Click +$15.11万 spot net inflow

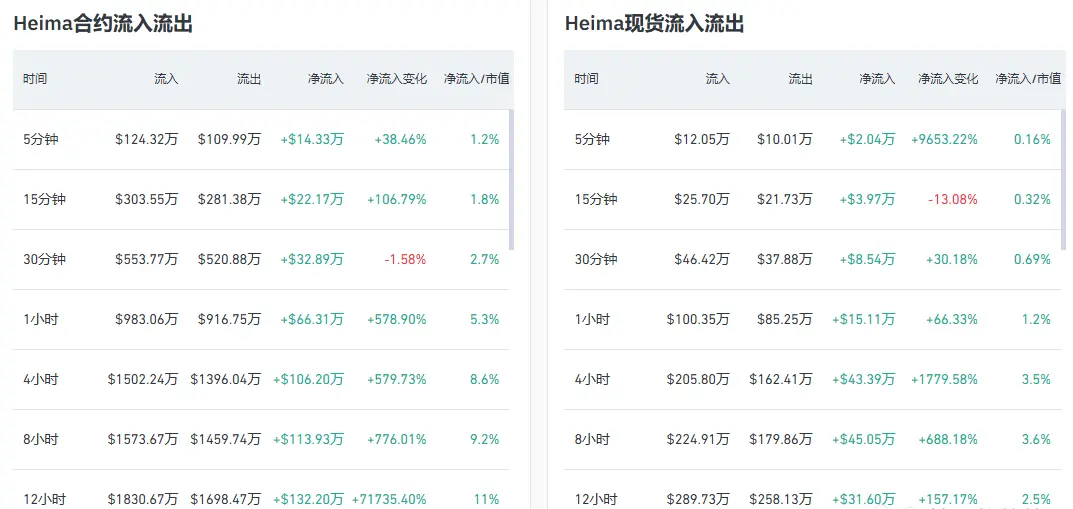click(x=864, y=319)
